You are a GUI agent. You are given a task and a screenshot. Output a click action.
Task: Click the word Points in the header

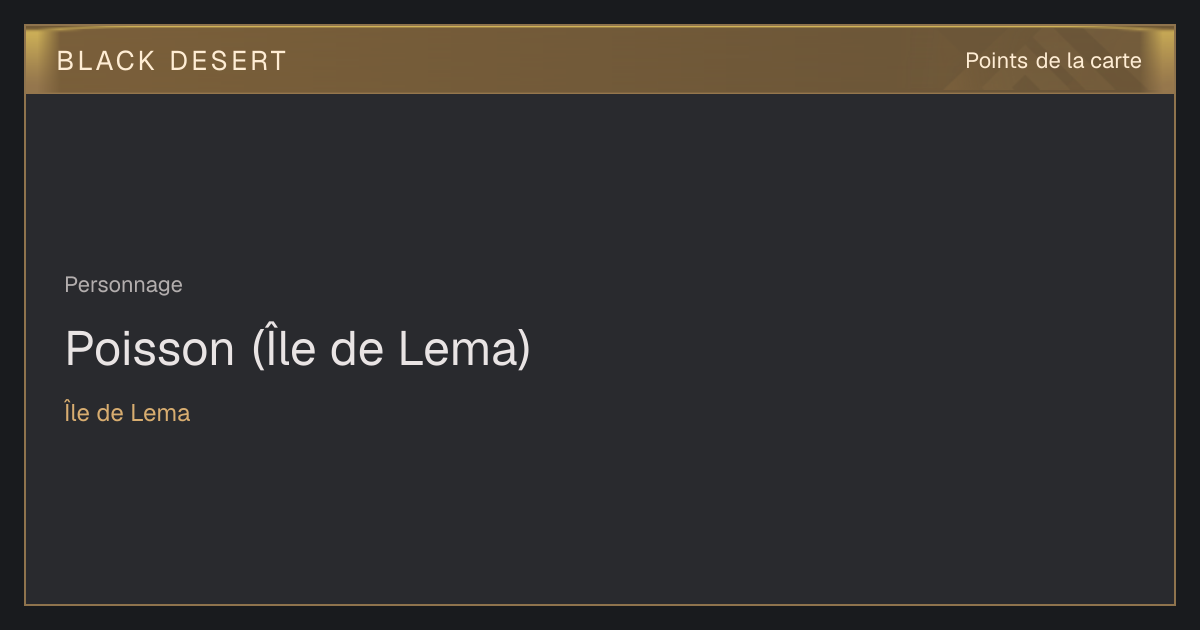click(996, 61)
